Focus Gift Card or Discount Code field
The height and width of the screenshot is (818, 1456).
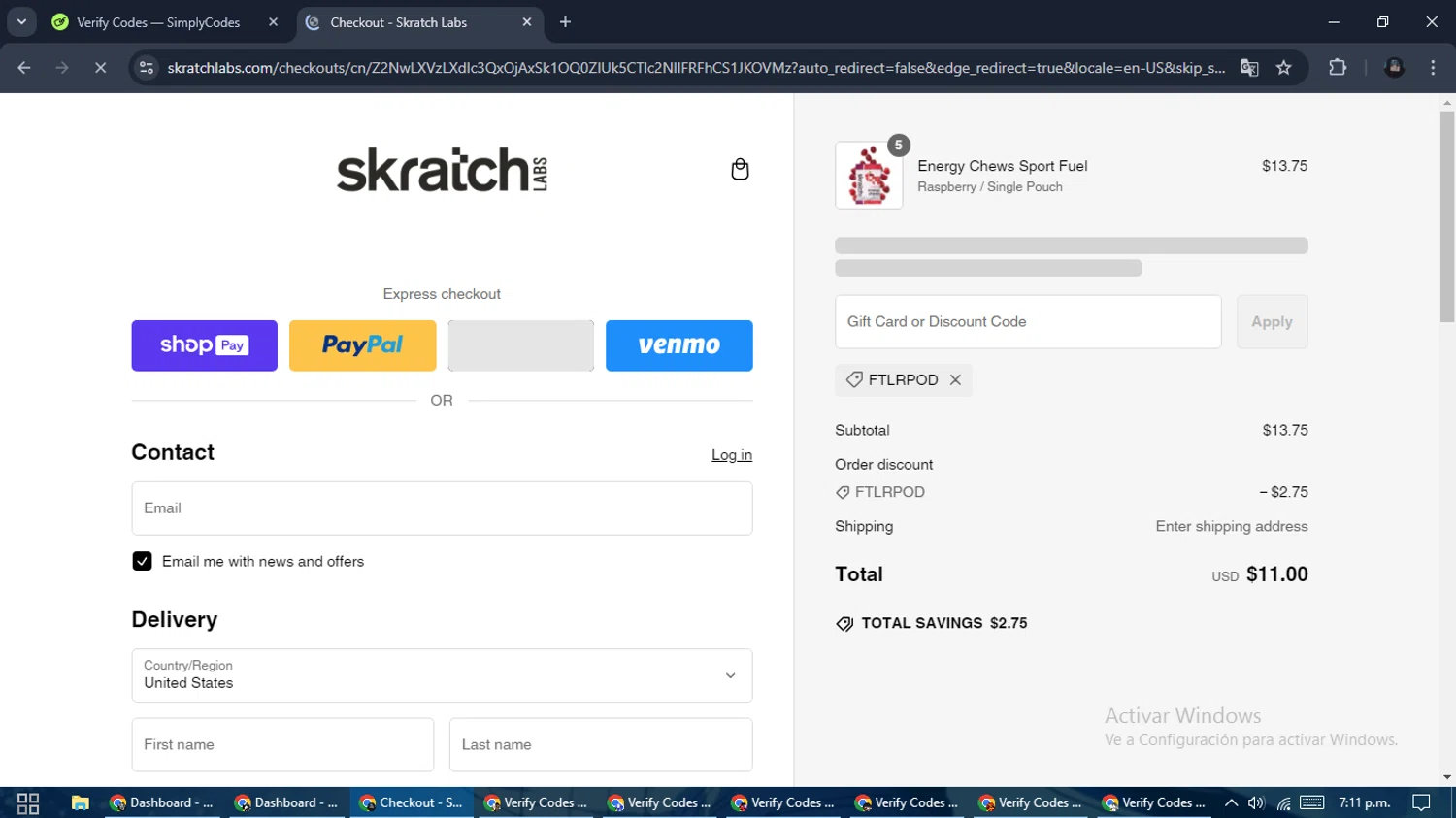(x=1028, y=321)
